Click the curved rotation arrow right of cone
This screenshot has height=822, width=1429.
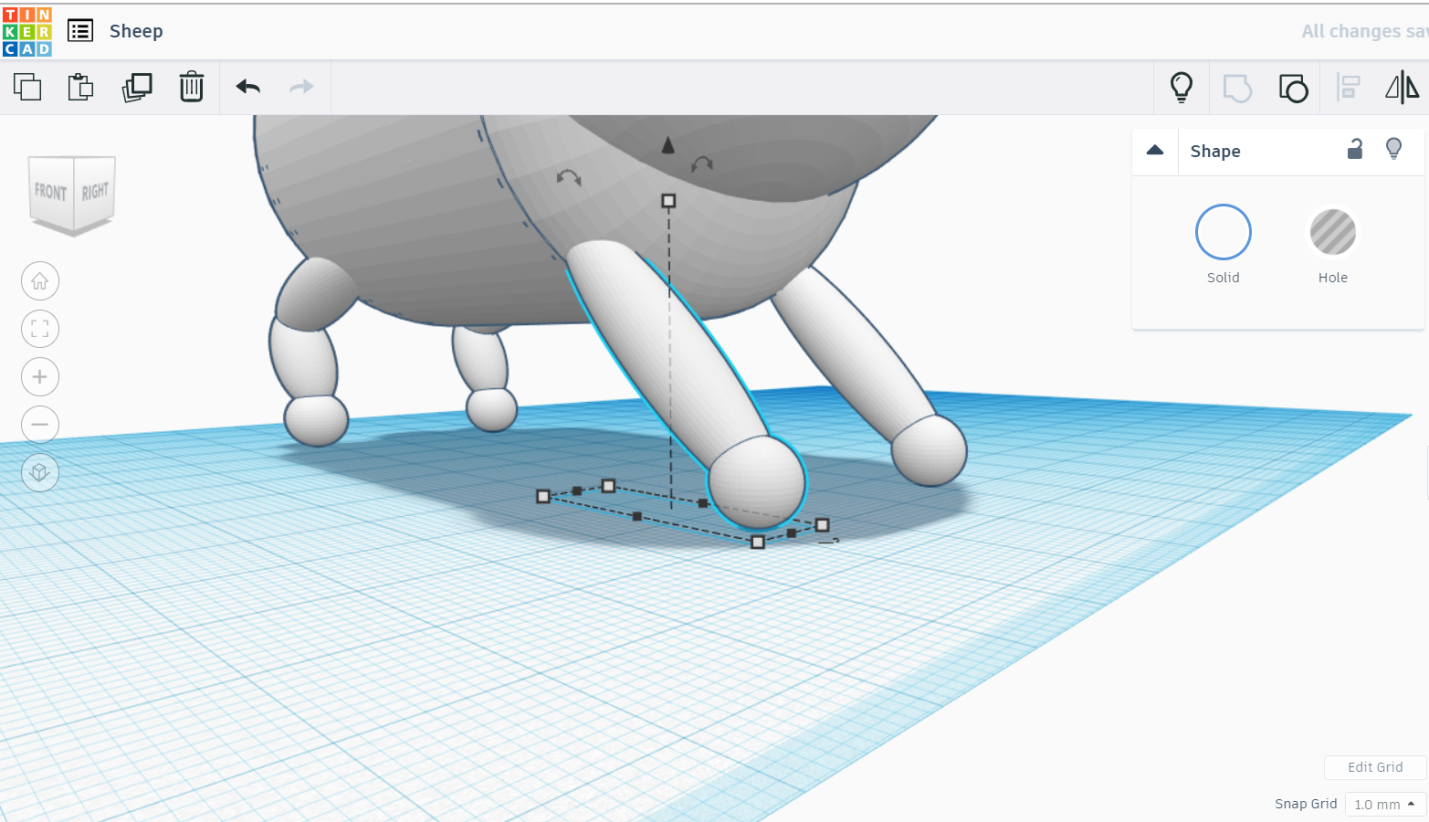(703, 163)
